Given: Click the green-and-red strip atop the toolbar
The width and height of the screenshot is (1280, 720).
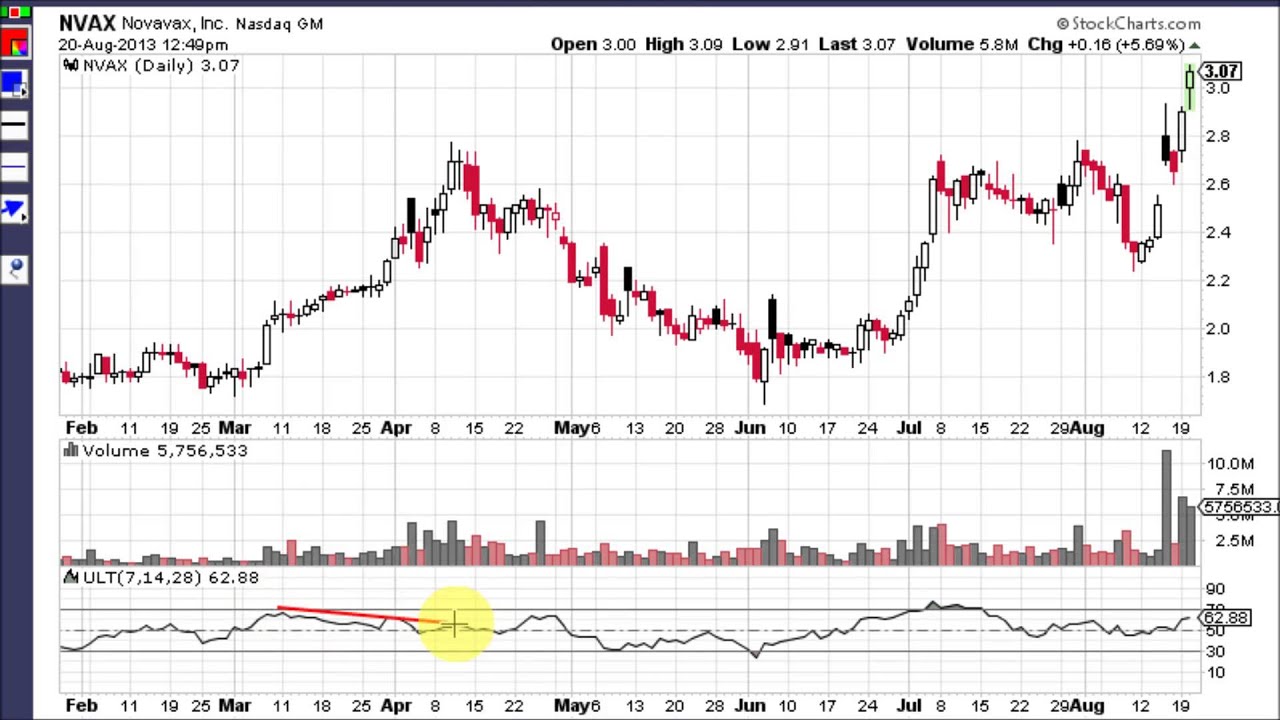Looking at the screenshot, I should pos(15,12).
